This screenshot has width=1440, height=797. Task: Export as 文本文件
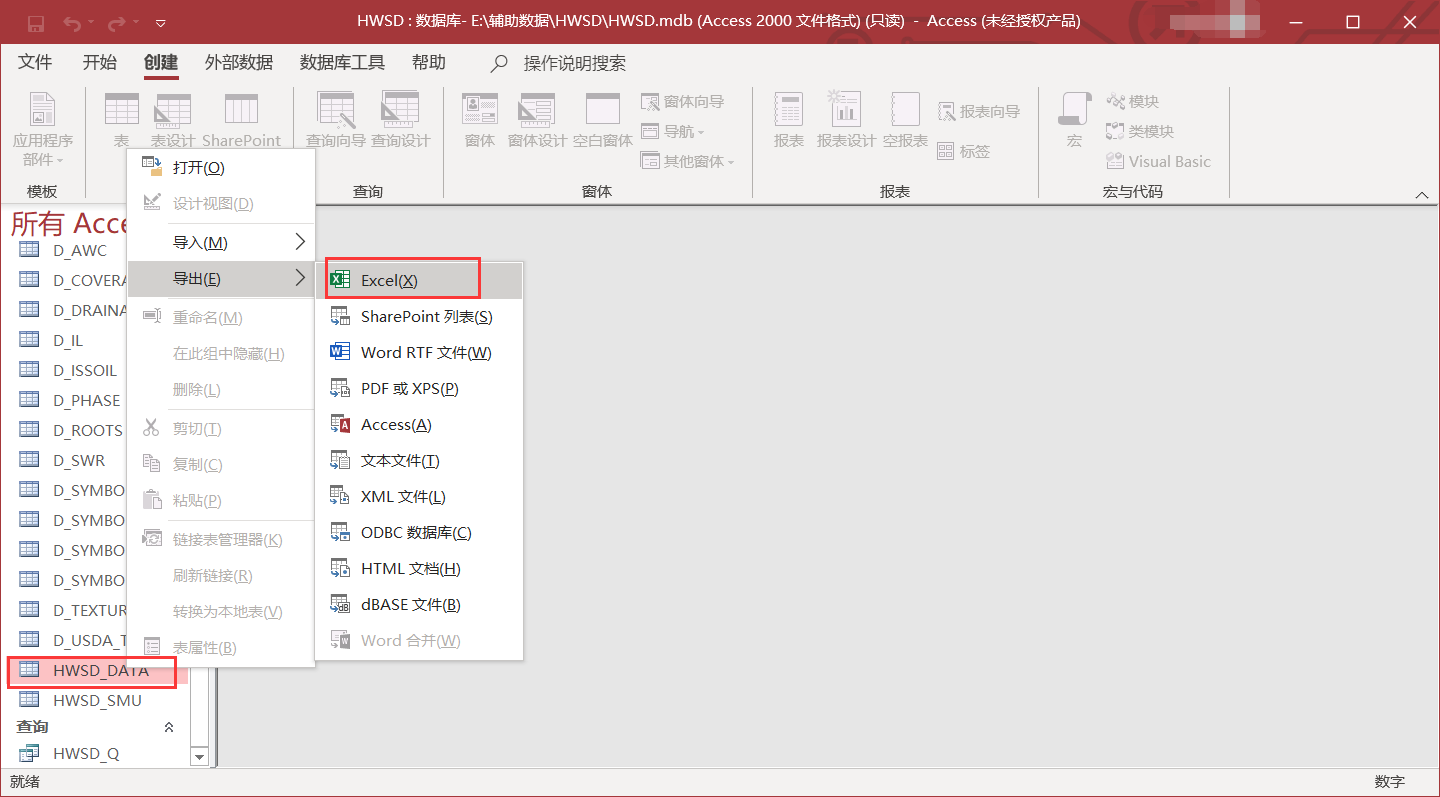coord(419,460)
